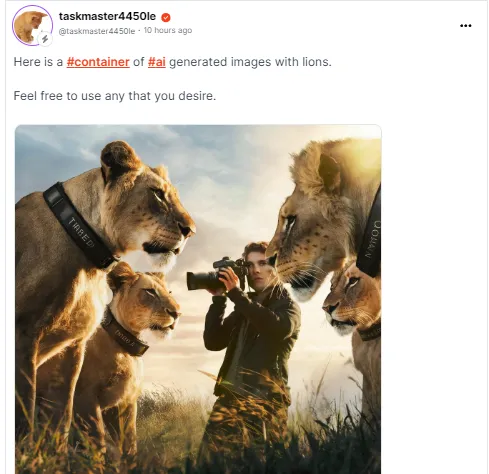Visit the @taskmaster4450le handle link
The width and height of the screenshot is (489, 474).
tap(97, 31)
